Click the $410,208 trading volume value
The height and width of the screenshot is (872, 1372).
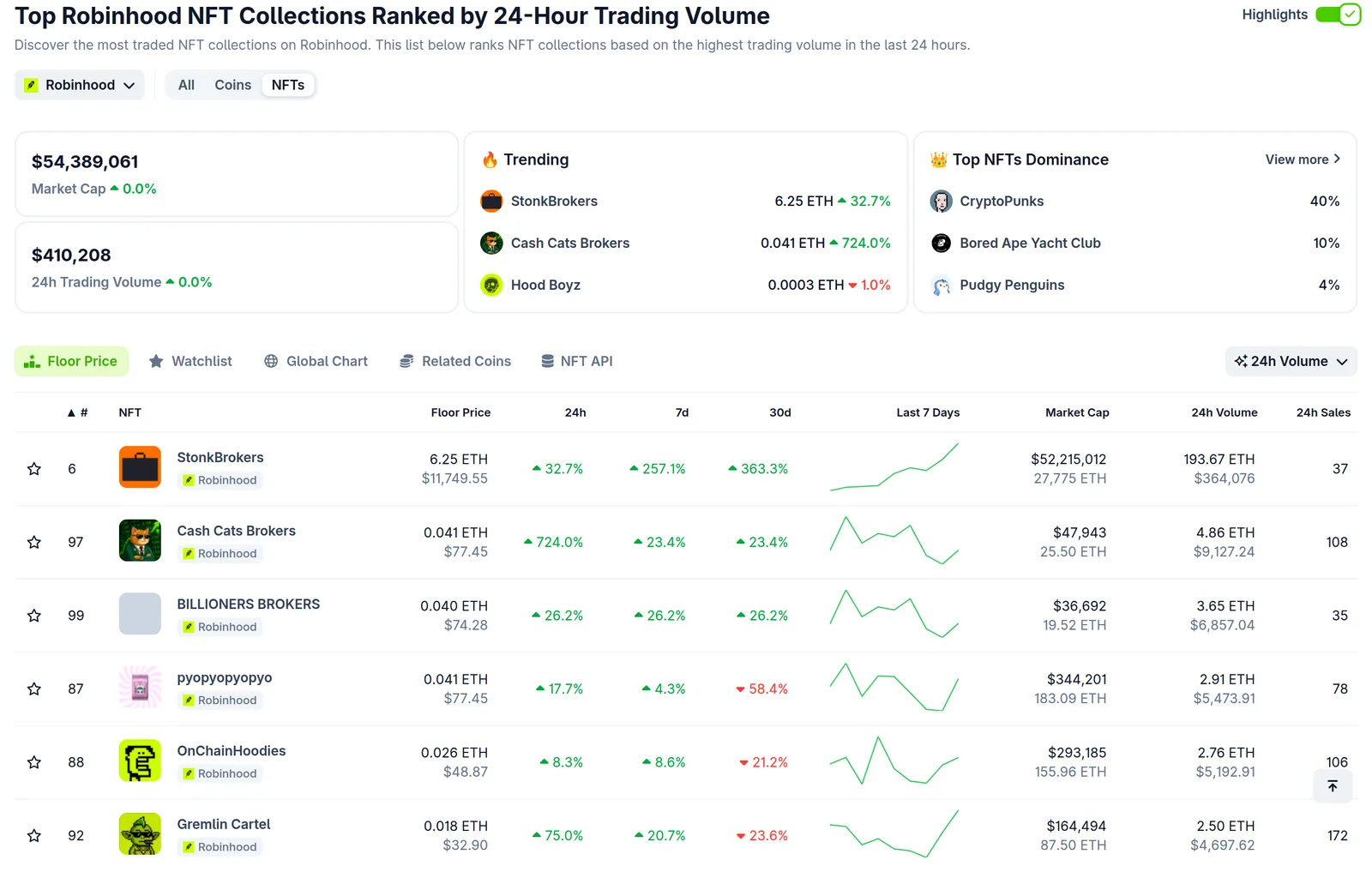click(x=71, y=256)
